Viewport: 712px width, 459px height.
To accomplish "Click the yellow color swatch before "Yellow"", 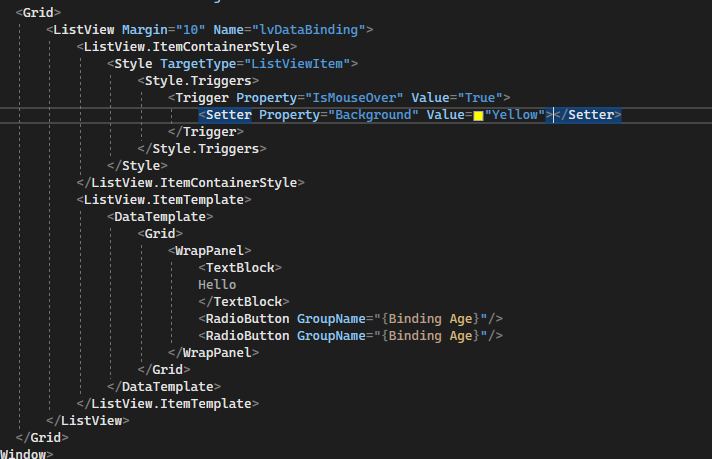I will (478, 116).
